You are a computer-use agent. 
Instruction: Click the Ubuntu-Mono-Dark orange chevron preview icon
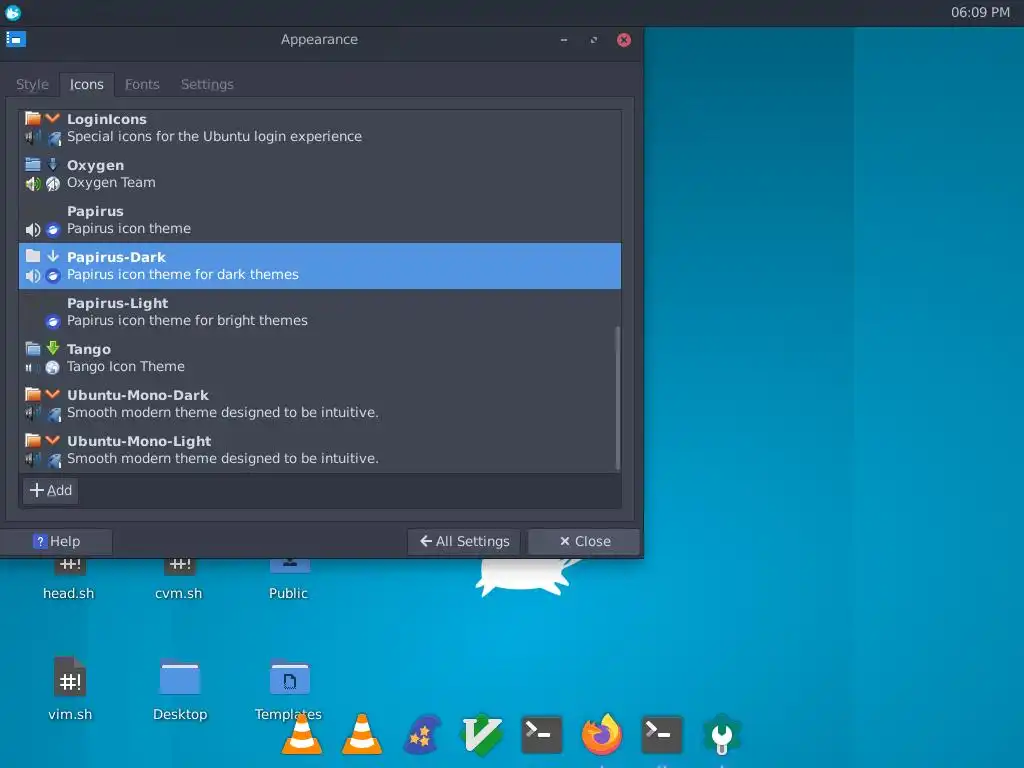53,394
